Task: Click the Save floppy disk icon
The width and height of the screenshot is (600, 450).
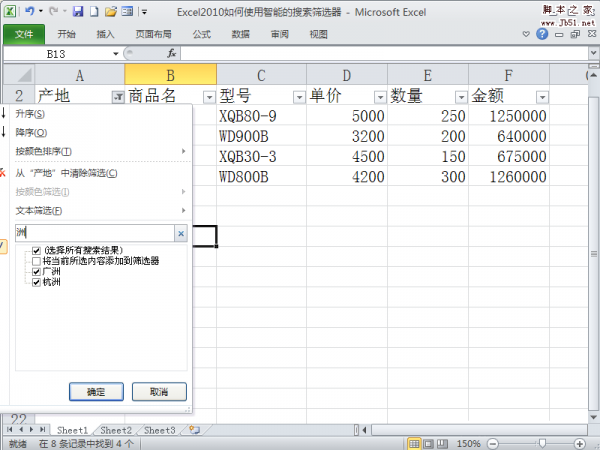Action: pos(78,11)
